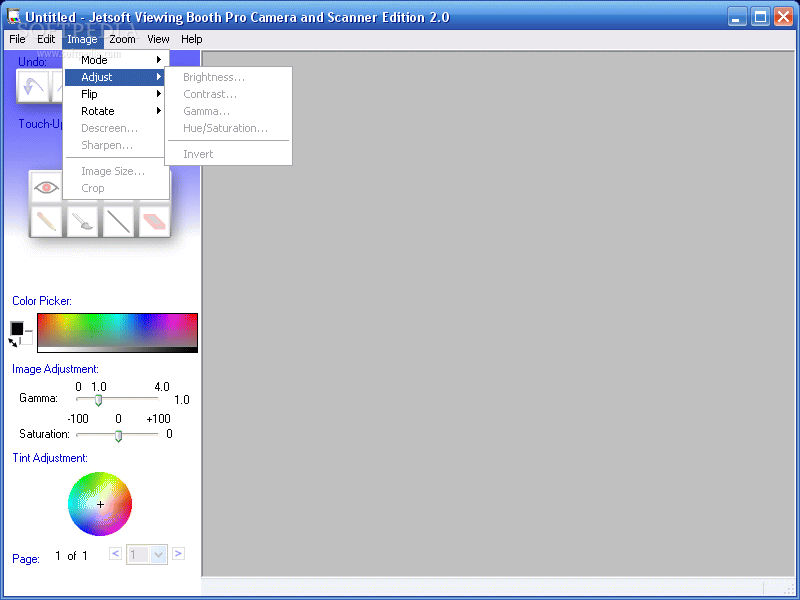Choose Sharpen... from Image menu
Screen dimensions: 800x600
point(116,145)
